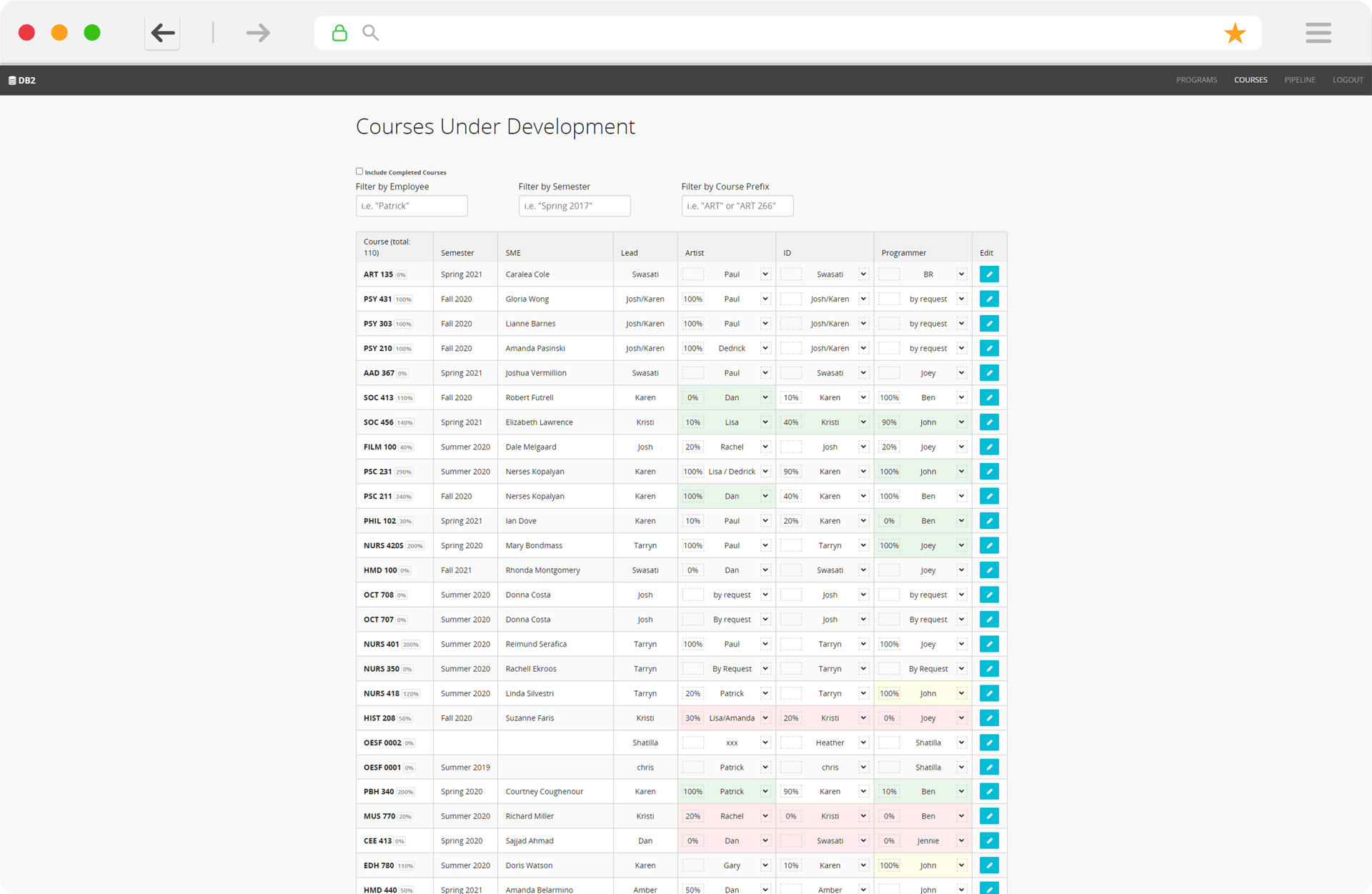Check the Include Completed Courses toggle
Screen dimensions: 1372x894
(x=361, y=171)
